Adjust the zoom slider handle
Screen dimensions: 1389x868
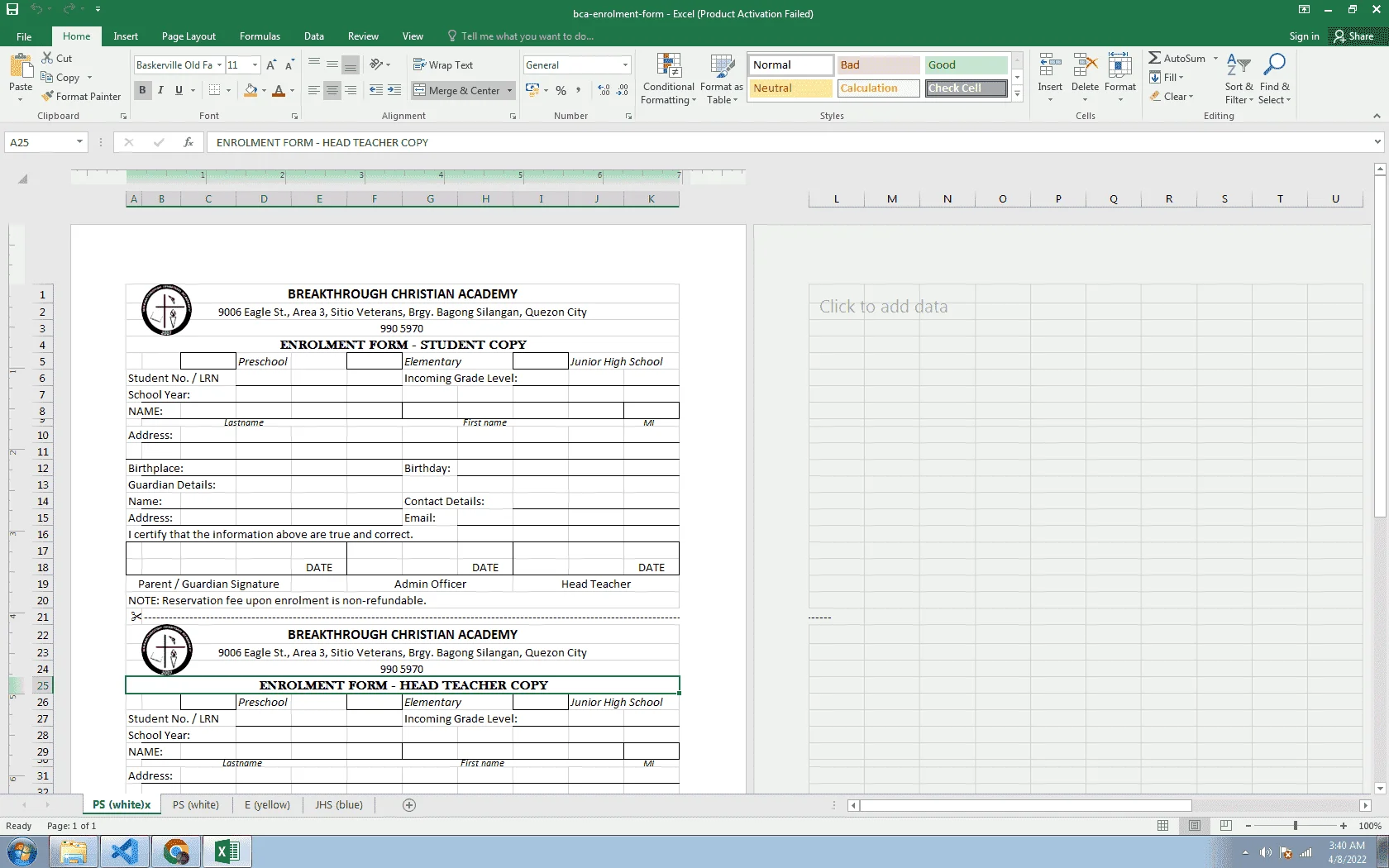(x=1296, y=826)
